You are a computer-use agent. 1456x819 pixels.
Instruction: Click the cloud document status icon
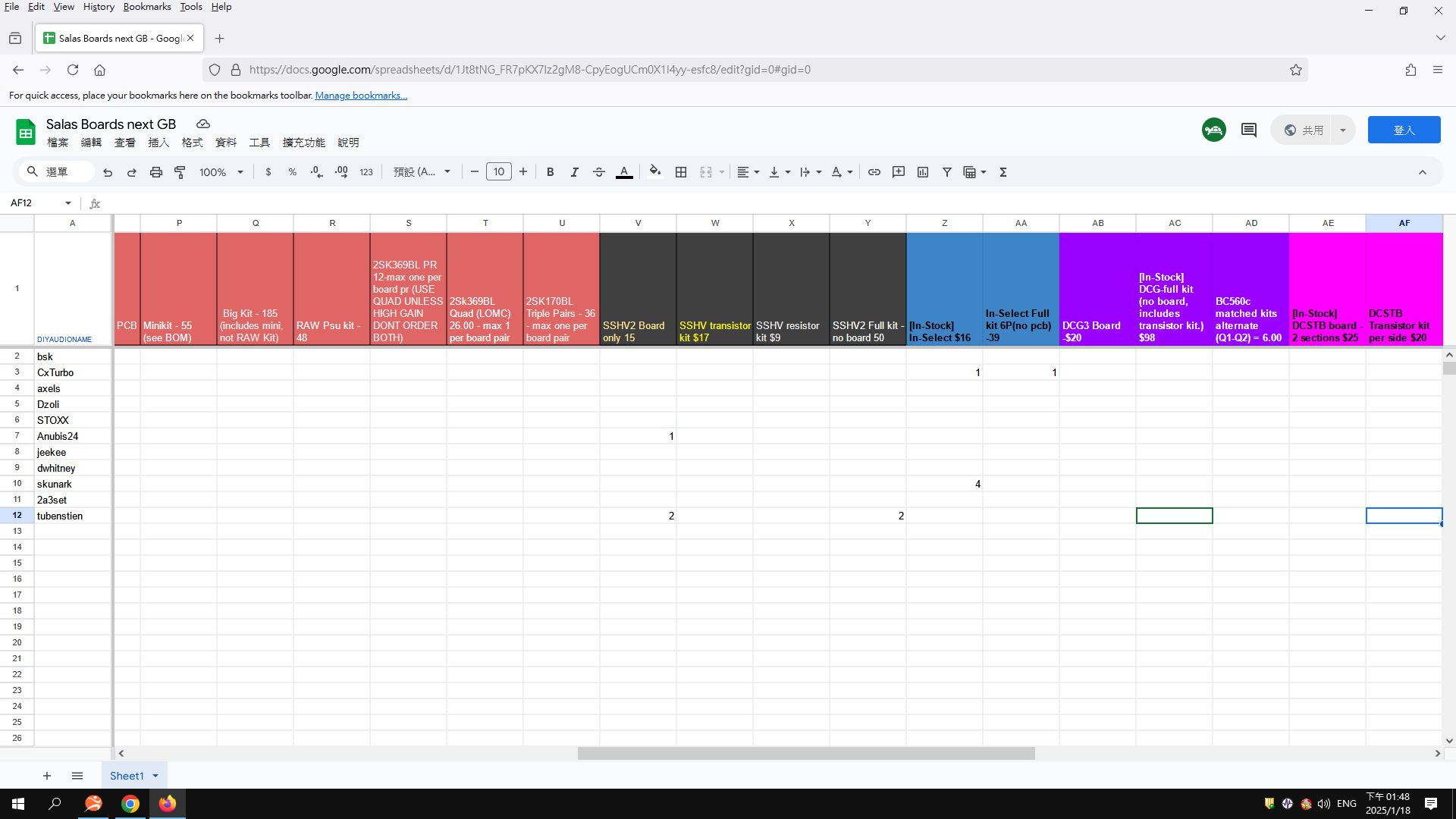pos(203,124)
